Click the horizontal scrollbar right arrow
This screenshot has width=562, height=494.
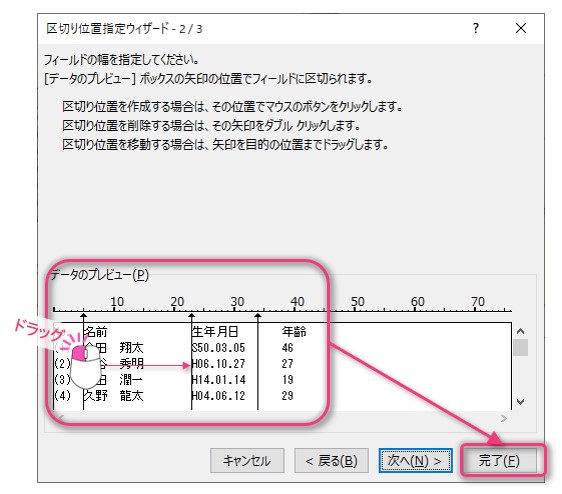pos(504,418)
